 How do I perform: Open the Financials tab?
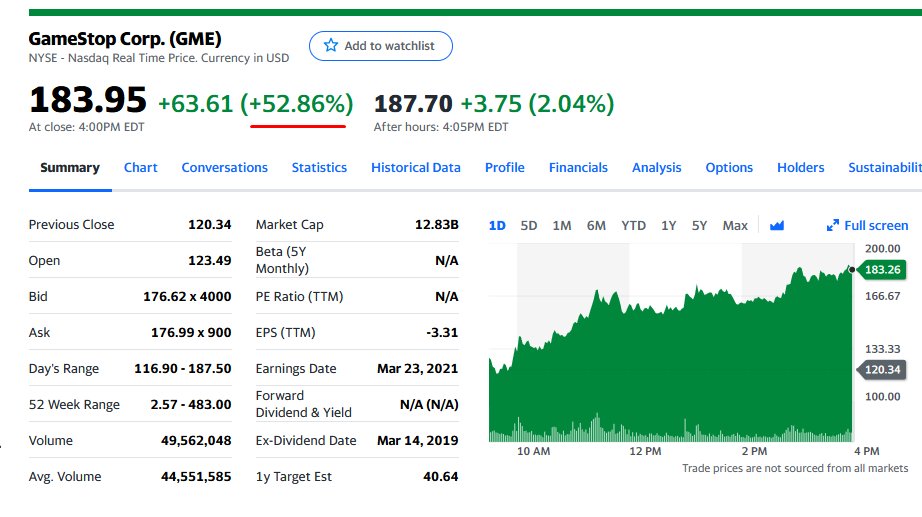[x=578, y=168]
